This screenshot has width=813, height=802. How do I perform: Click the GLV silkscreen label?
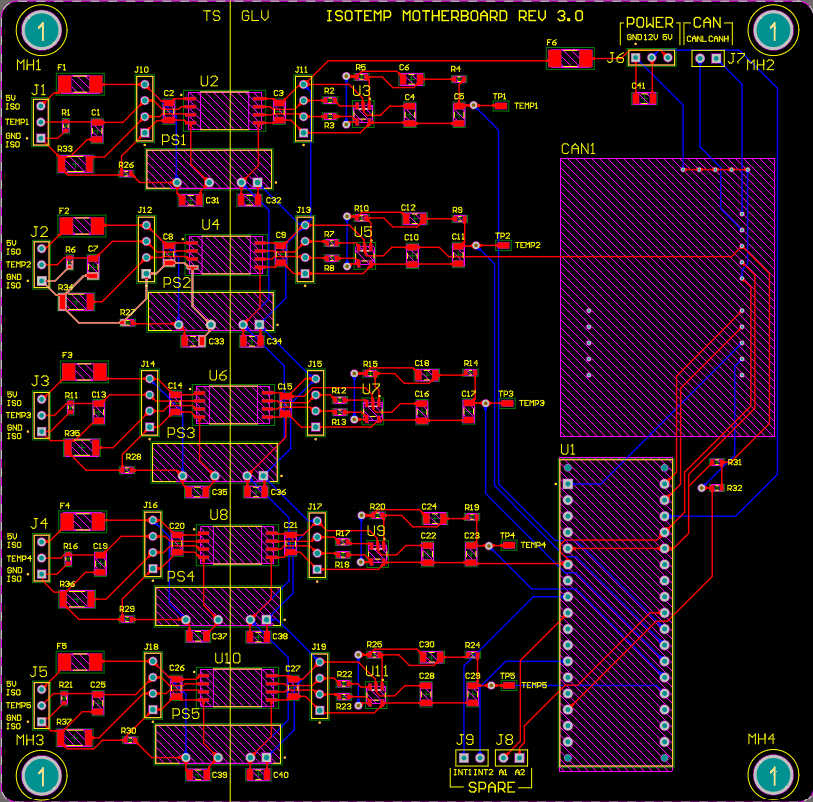tap(255, 17)
